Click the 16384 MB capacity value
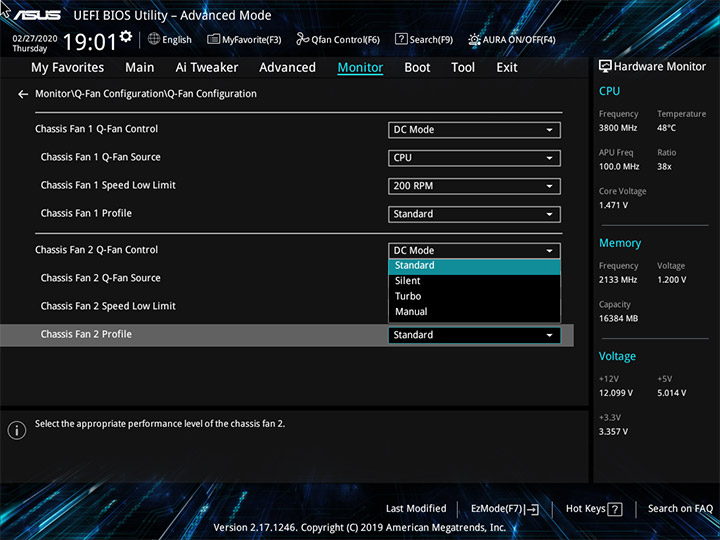Viewport: 720px width, 540px height. pos(618,319)
